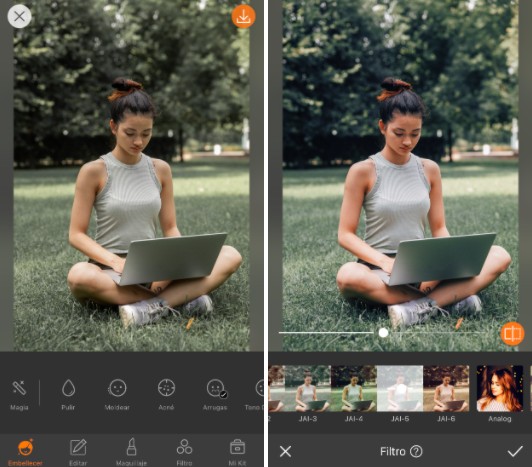
Task: Select the Magia magic wand tool
Action: pos(19,395)
